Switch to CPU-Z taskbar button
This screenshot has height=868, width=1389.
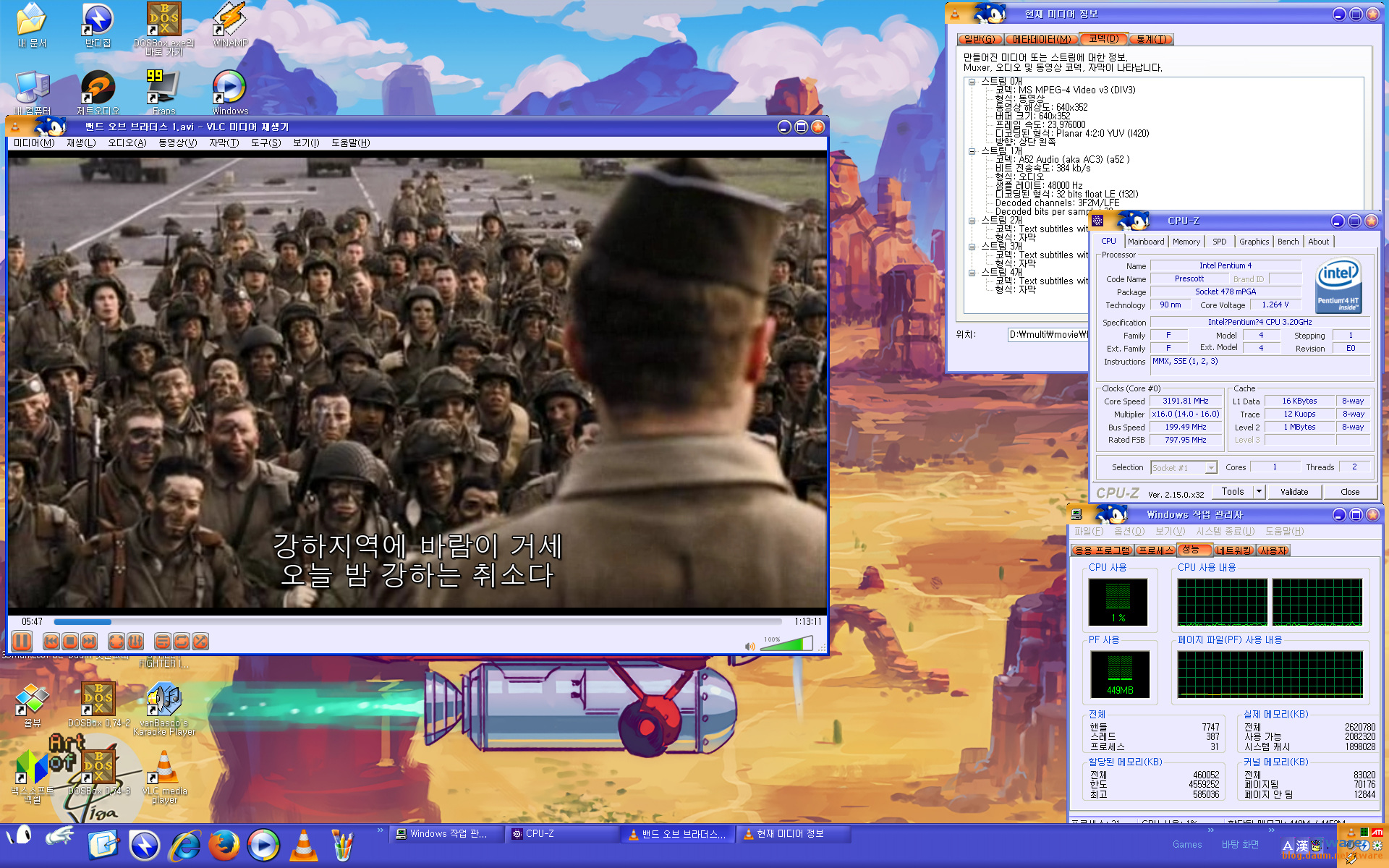[562, 834]
